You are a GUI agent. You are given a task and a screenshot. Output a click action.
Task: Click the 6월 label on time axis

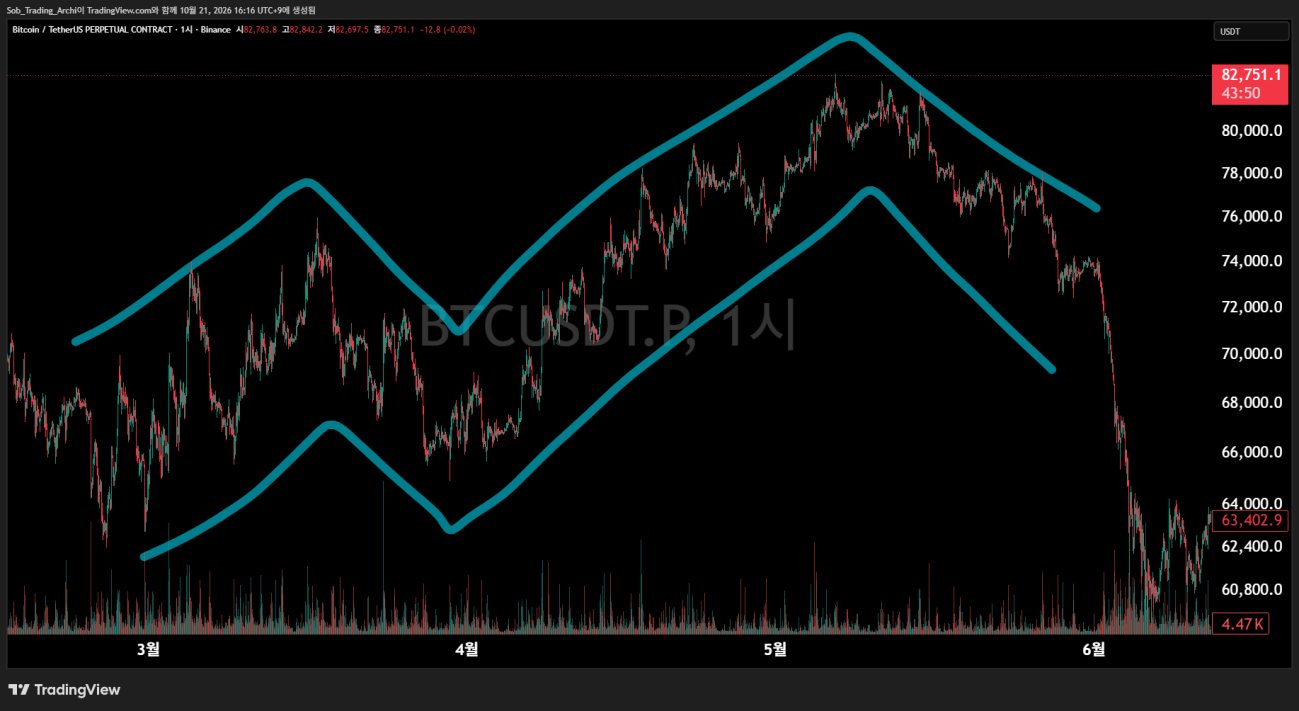pyautogui.click(x=1093, y=649)
